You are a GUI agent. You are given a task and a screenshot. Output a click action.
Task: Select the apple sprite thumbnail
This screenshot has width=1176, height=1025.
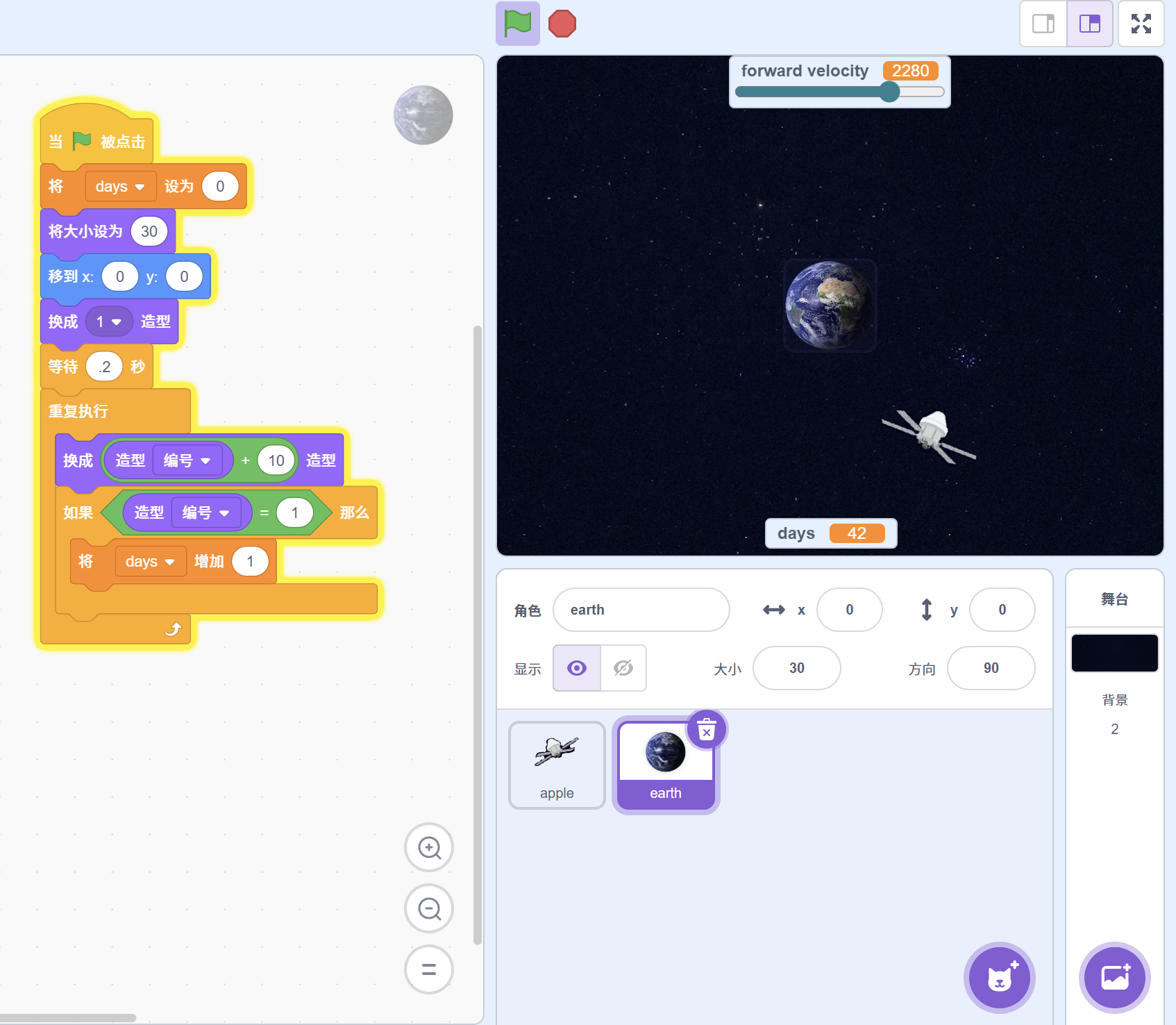point(557,765)
